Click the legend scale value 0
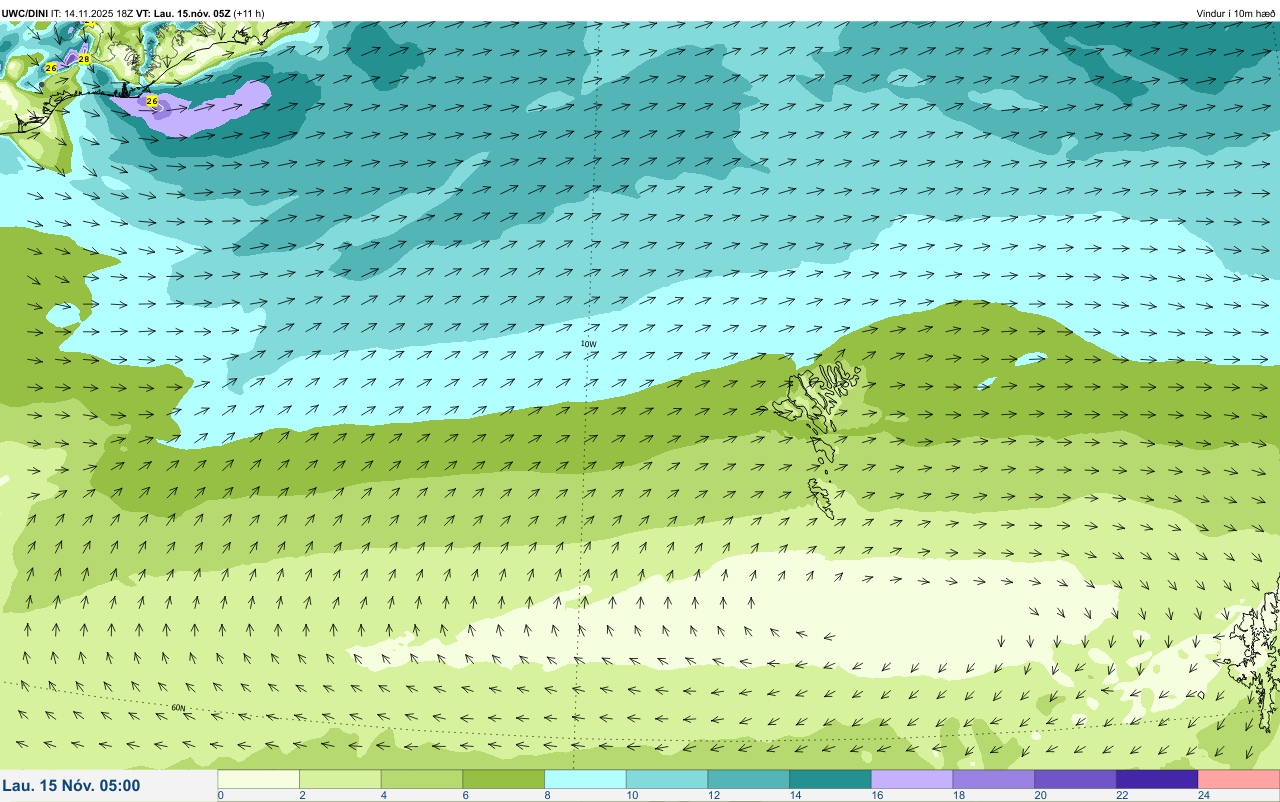 coord(221,795)
